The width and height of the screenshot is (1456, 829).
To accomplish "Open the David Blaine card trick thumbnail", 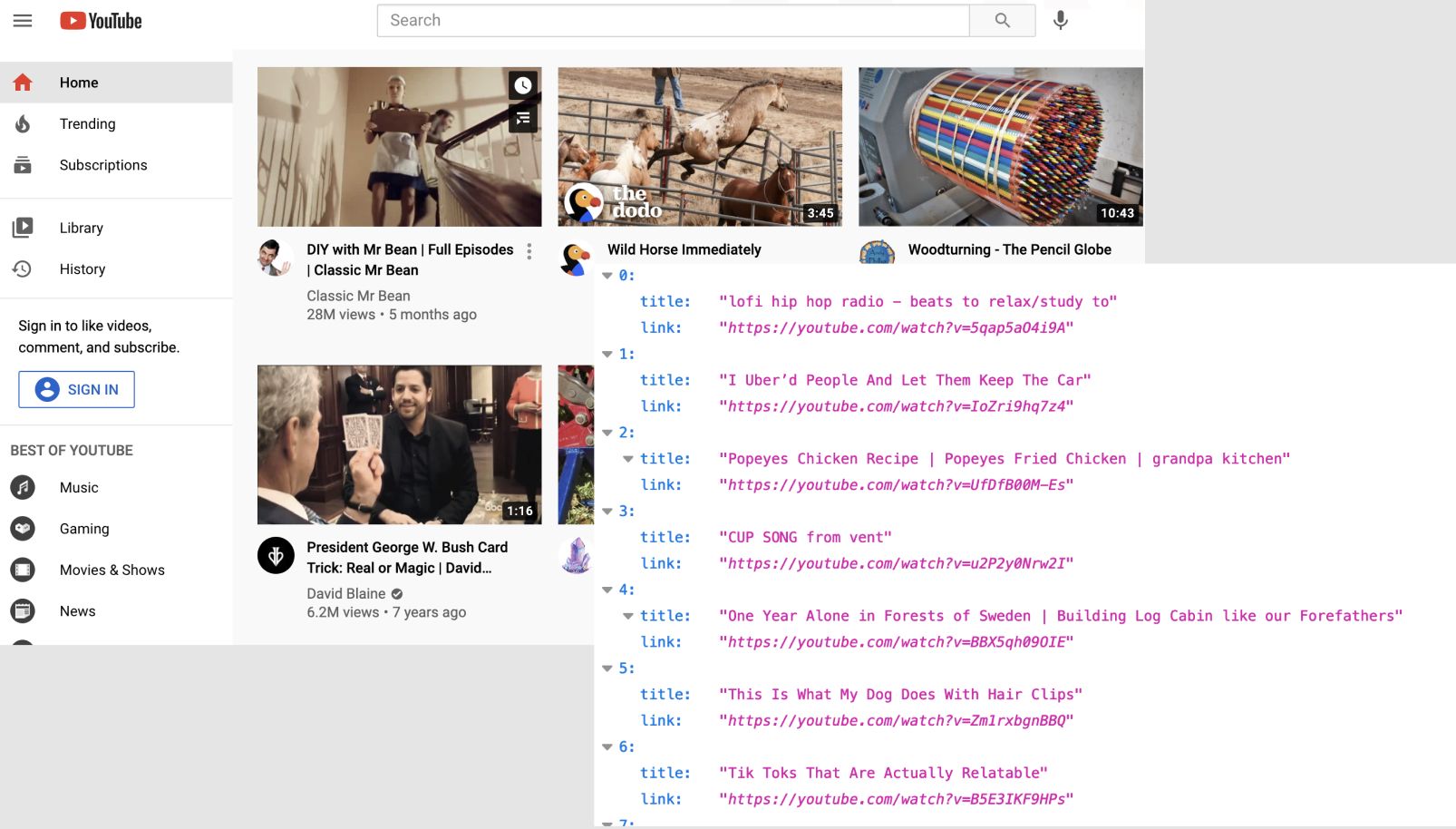I will [x=400, y=445].
